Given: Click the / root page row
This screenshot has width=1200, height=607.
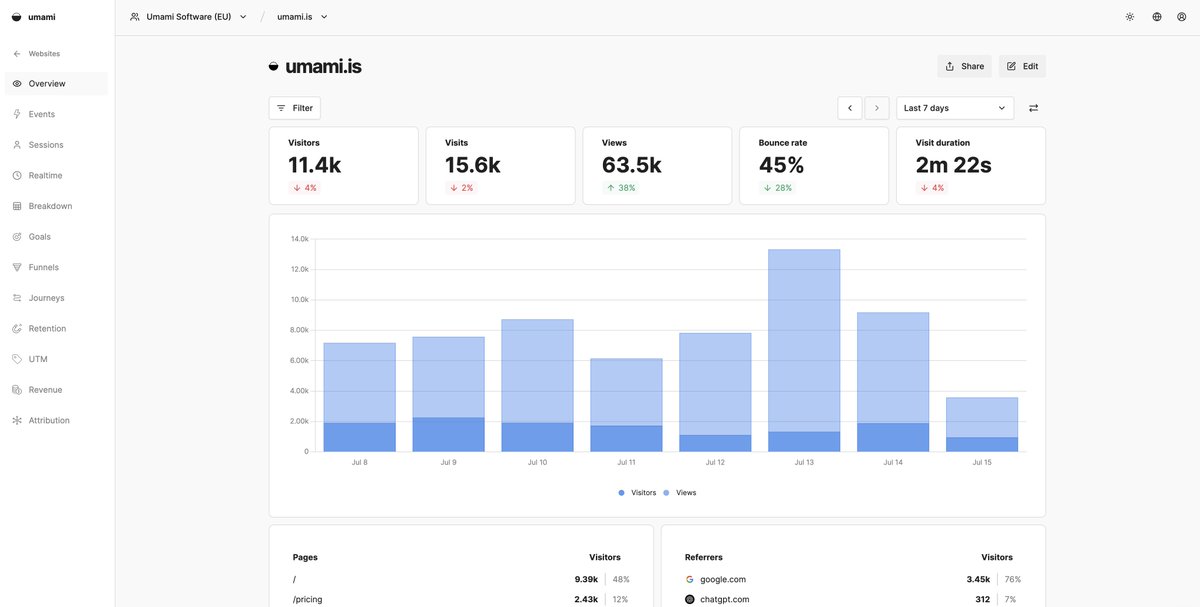Looking at the screenshot, I should click(461, 579).
